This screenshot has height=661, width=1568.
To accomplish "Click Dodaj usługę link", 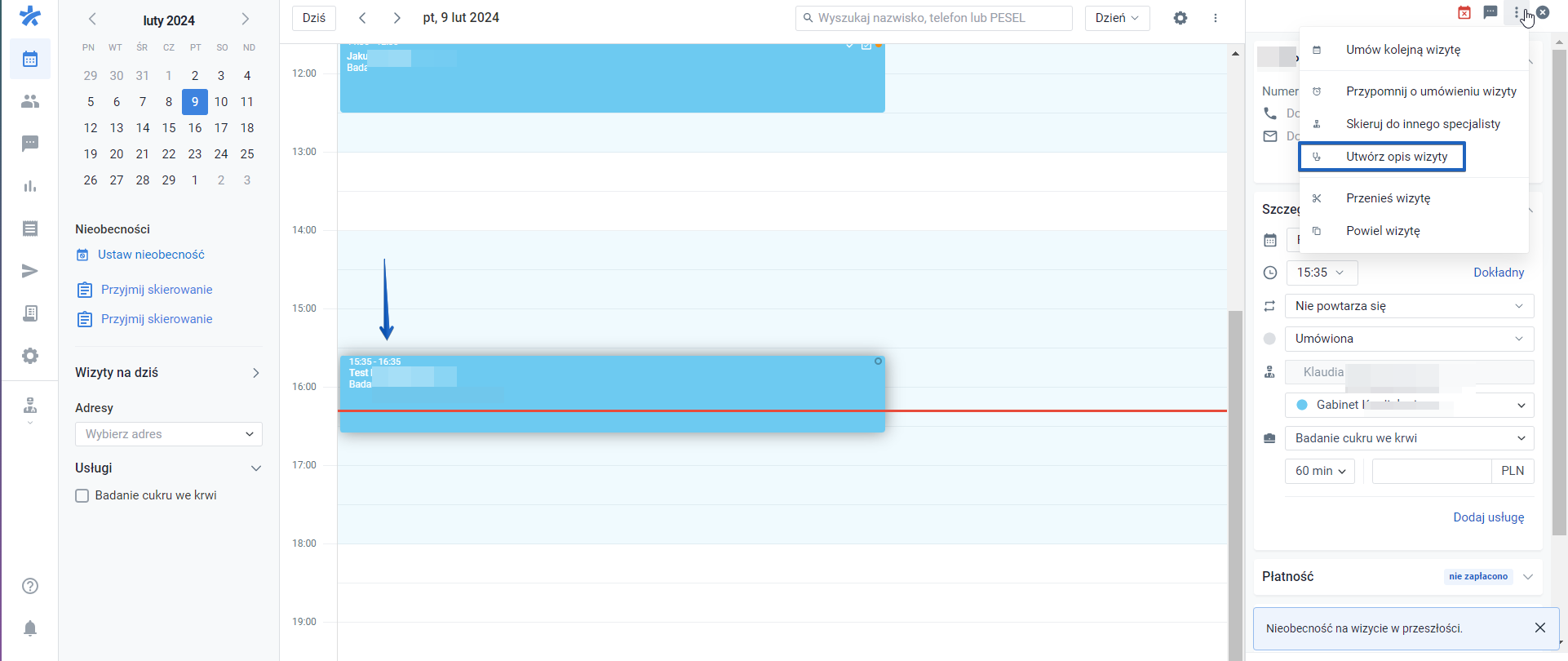I will [x=1488, y=517].
